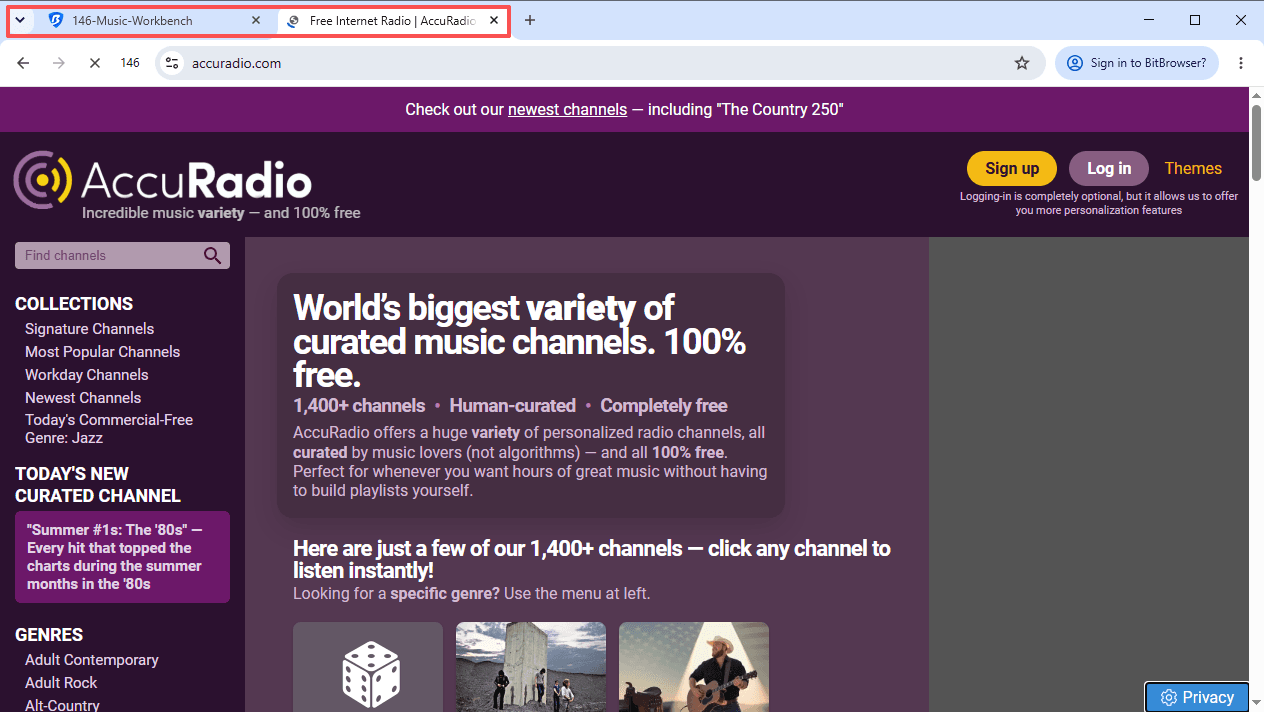Bookmark this page with the star icon
Viewport: 1264px width, 712px height.
[1022, 63]
